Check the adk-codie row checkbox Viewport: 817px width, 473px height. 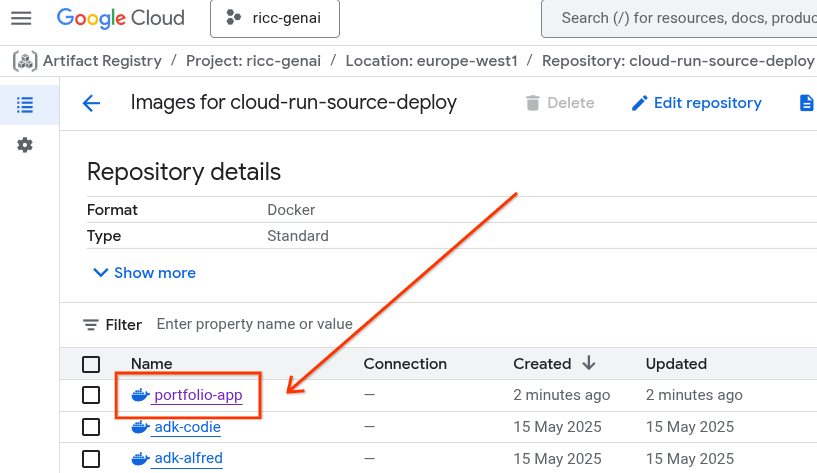pos(91,427)
